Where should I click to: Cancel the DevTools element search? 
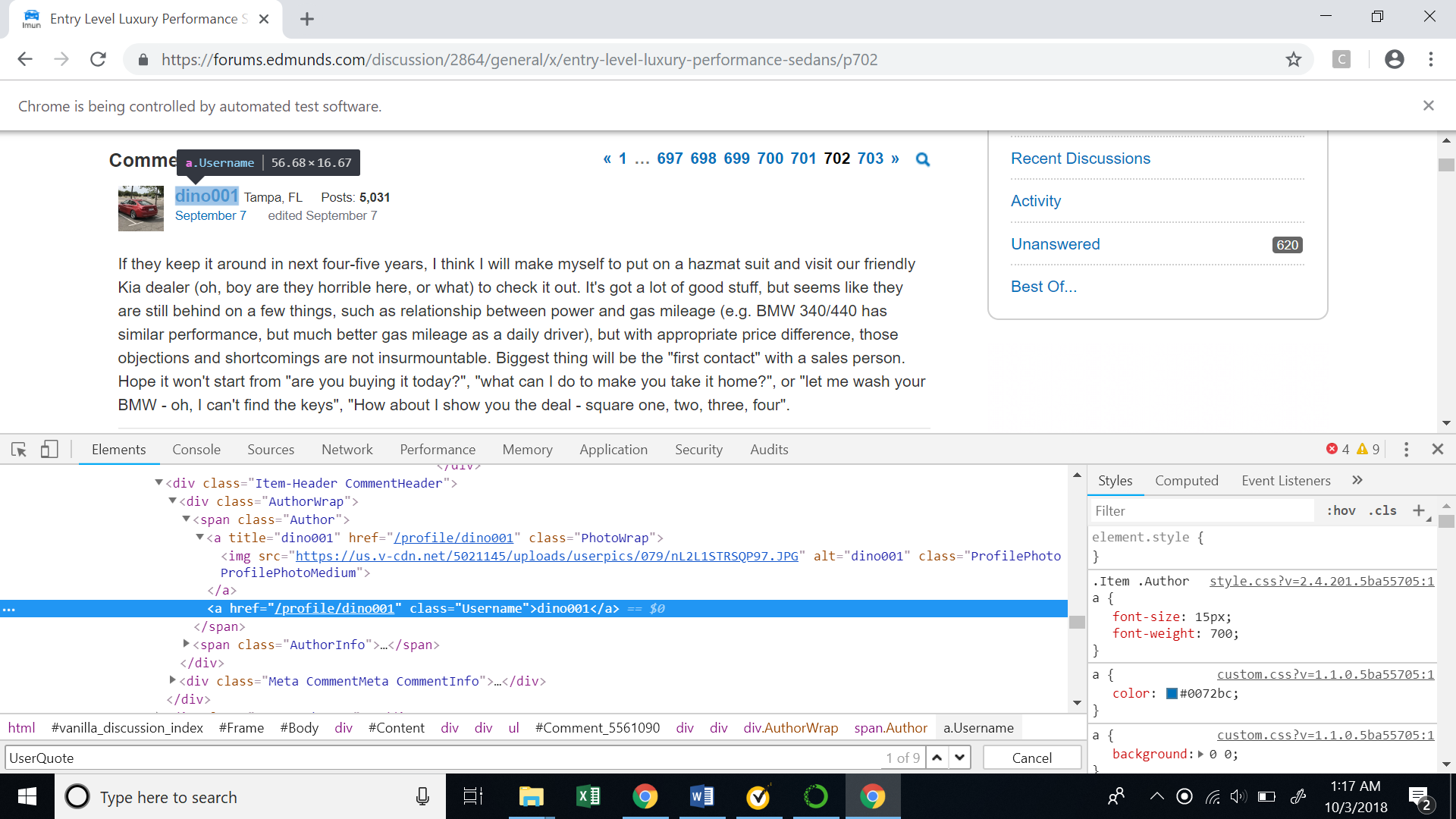[1032, 758]
